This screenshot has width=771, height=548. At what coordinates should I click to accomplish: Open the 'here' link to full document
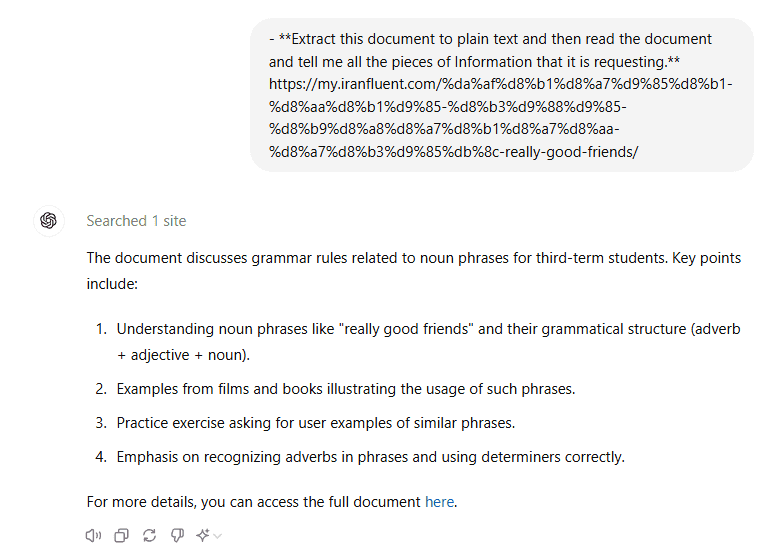coord(439,502)
